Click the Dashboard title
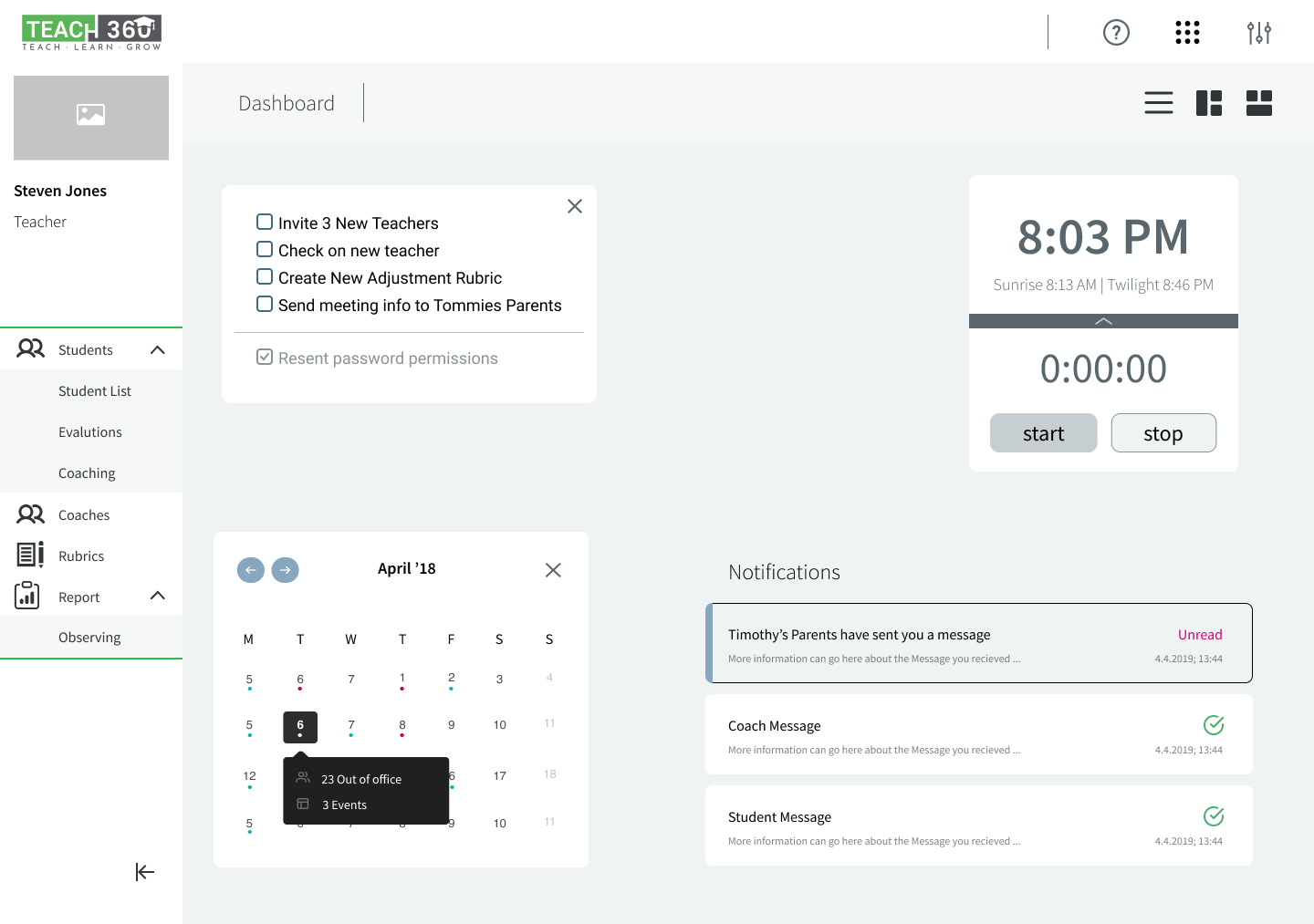Screen dimensions: 1314x924 287,103
